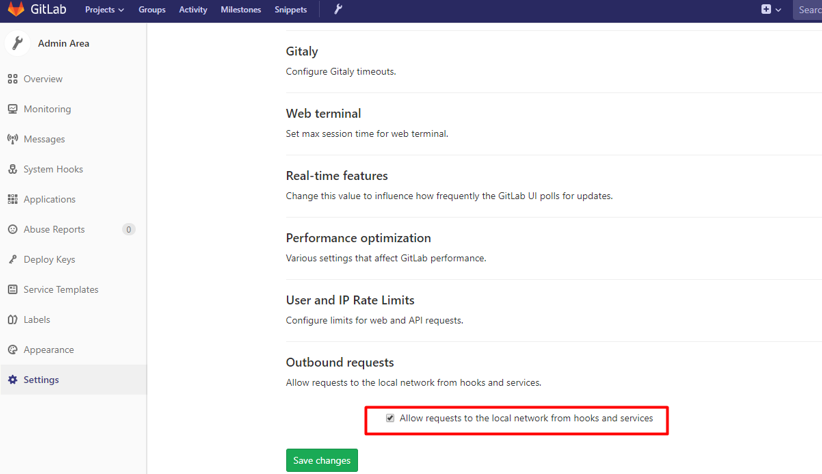The height and width of the screenshot is (474, 822).
Task: Click the Real-time features section heading
Action: pyautogui.click(x=337, y=176)
